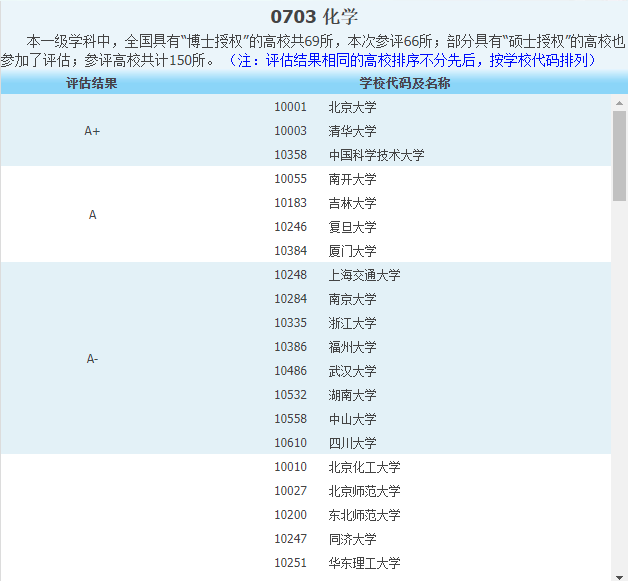
Task: Click school code 10251
Action: pos(290,563)
